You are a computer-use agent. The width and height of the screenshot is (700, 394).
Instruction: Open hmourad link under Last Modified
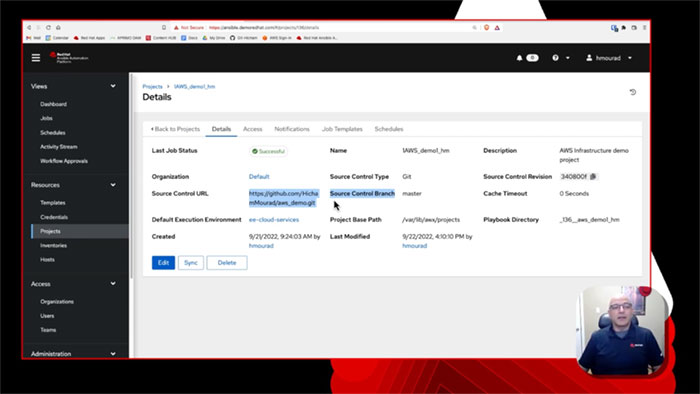pos(415,245)
